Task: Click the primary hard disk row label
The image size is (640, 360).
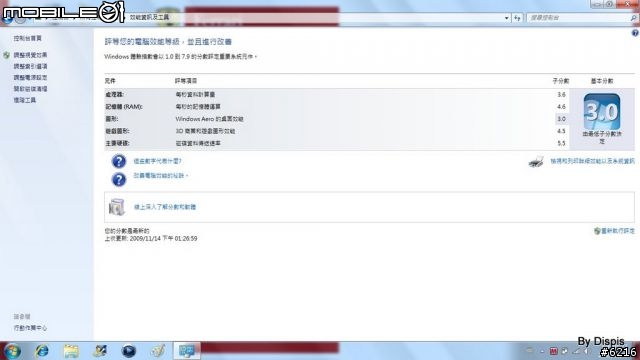Action: point(118,143)
